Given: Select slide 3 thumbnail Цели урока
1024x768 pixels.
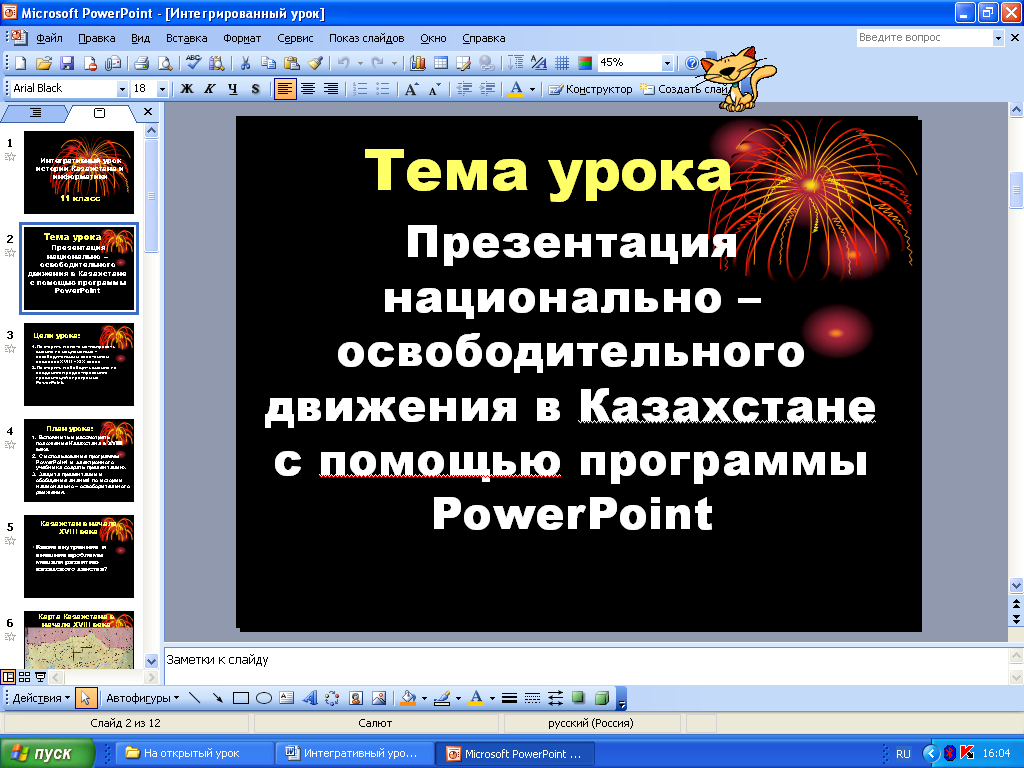Looking at the screenshot, I should [79, 364].
